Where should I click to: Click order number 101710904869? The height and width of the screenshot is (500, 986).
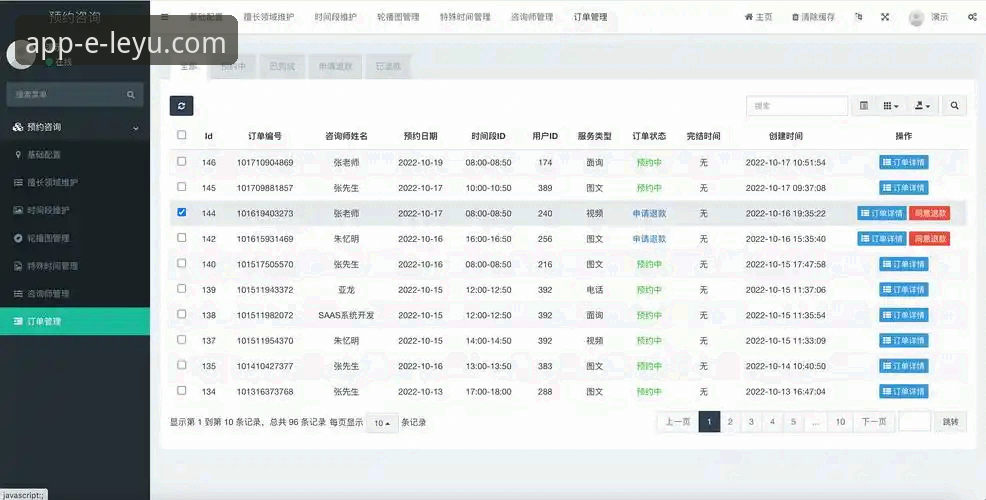tap(265, 162)
